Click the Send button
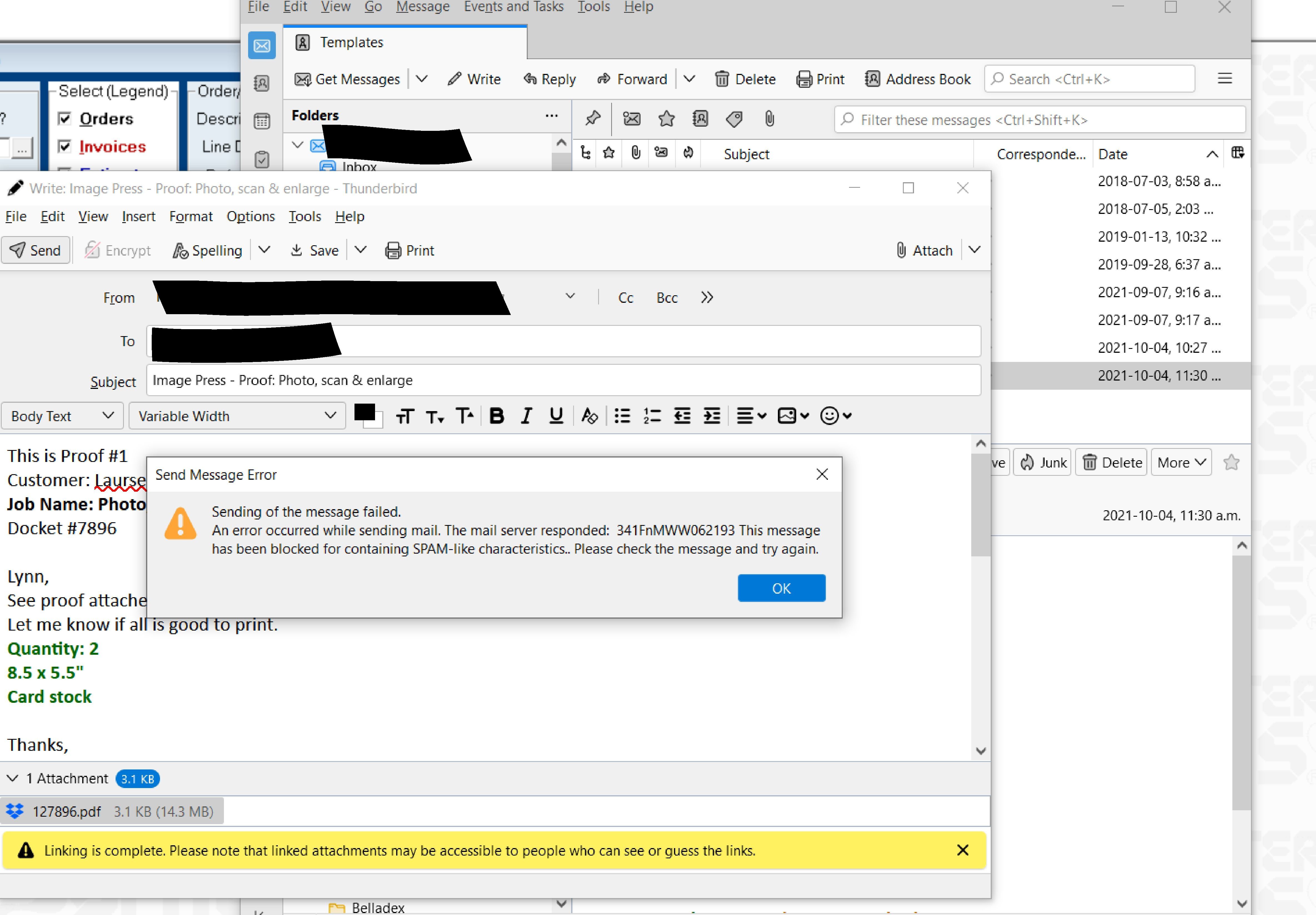This screenshot has width=1316, height=915. click(x=36, y=250)
